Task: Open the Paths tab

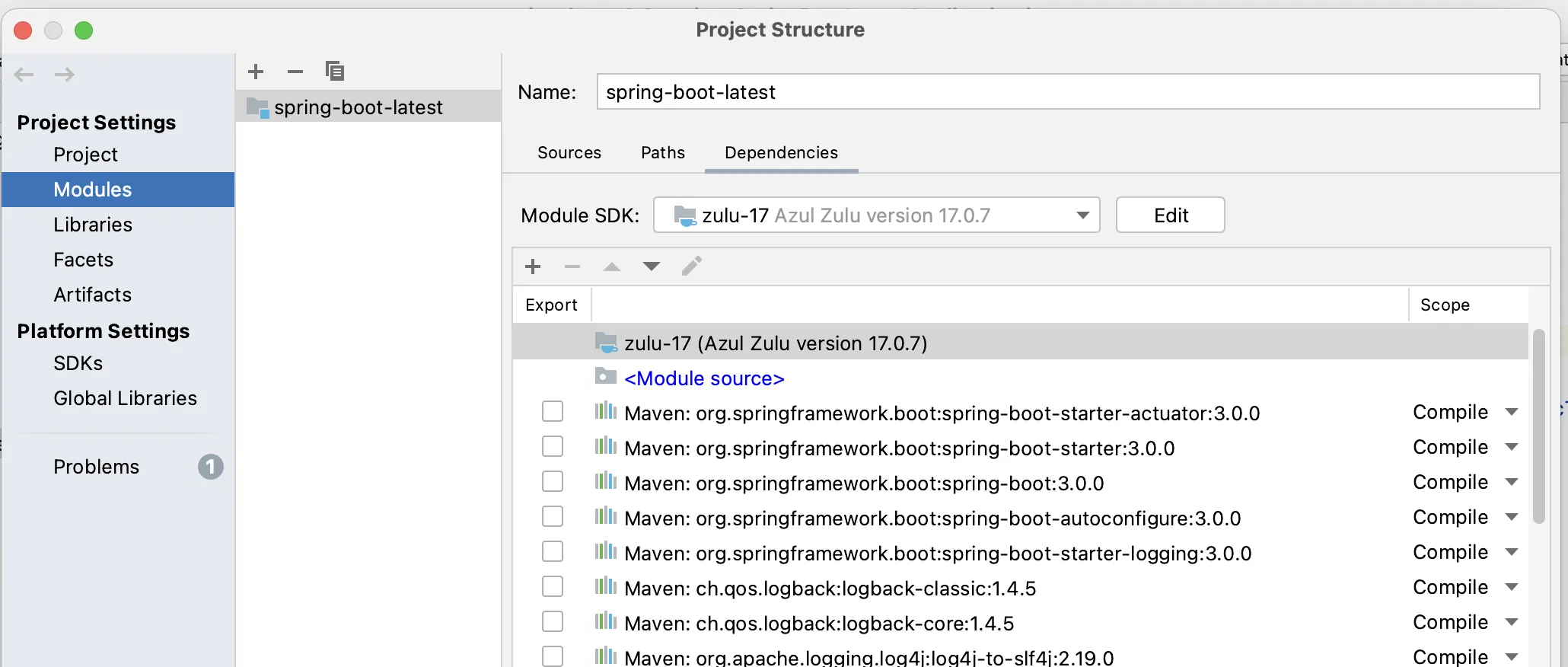Action: (663, 153)
